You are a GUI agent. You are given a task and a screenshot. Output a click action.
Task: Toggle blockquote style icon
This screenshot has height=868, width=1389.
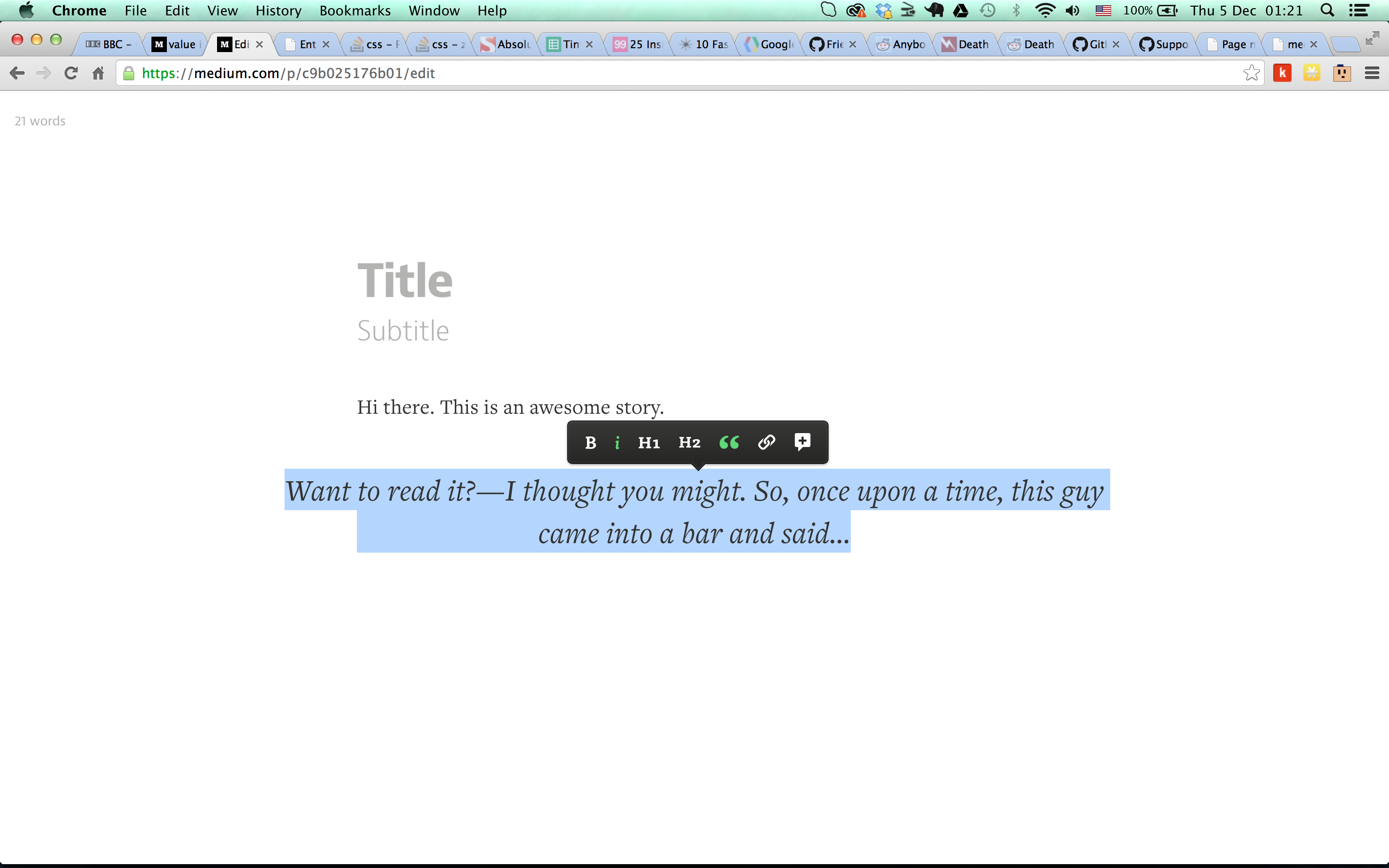click(x=729, y=442)
